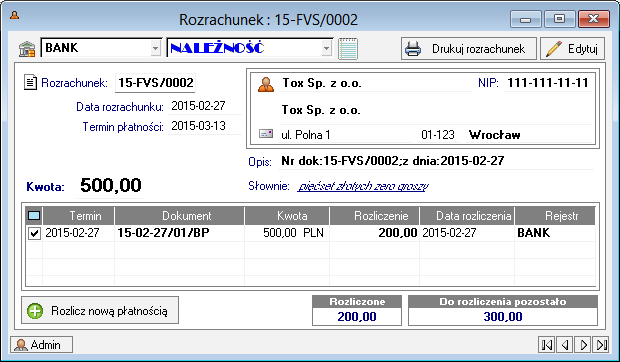Expand the BANK dropdown arrow
620x362 pixels.
[x=156, y=48]
